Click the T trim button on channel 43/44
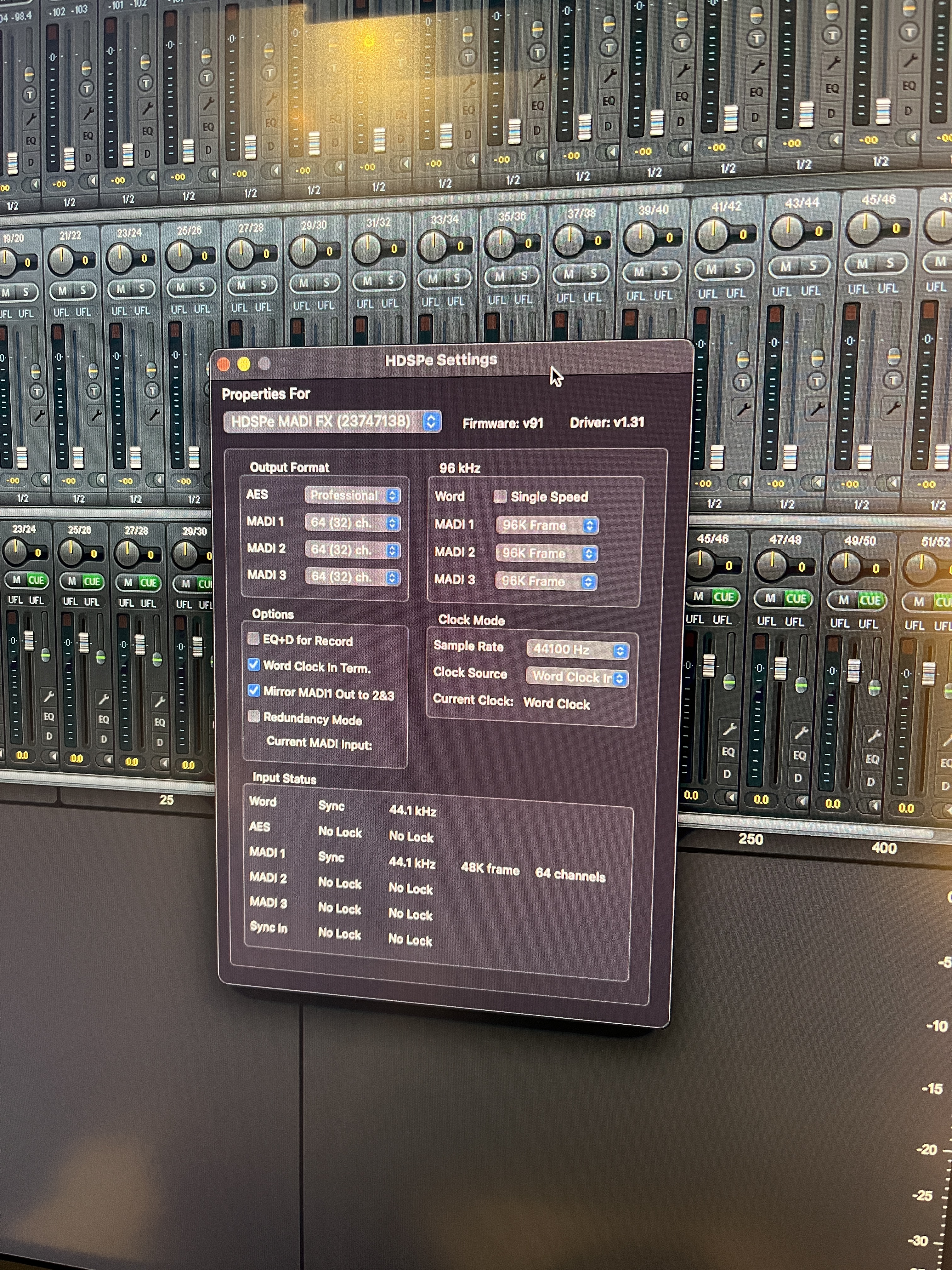 (x=817, y=381)
